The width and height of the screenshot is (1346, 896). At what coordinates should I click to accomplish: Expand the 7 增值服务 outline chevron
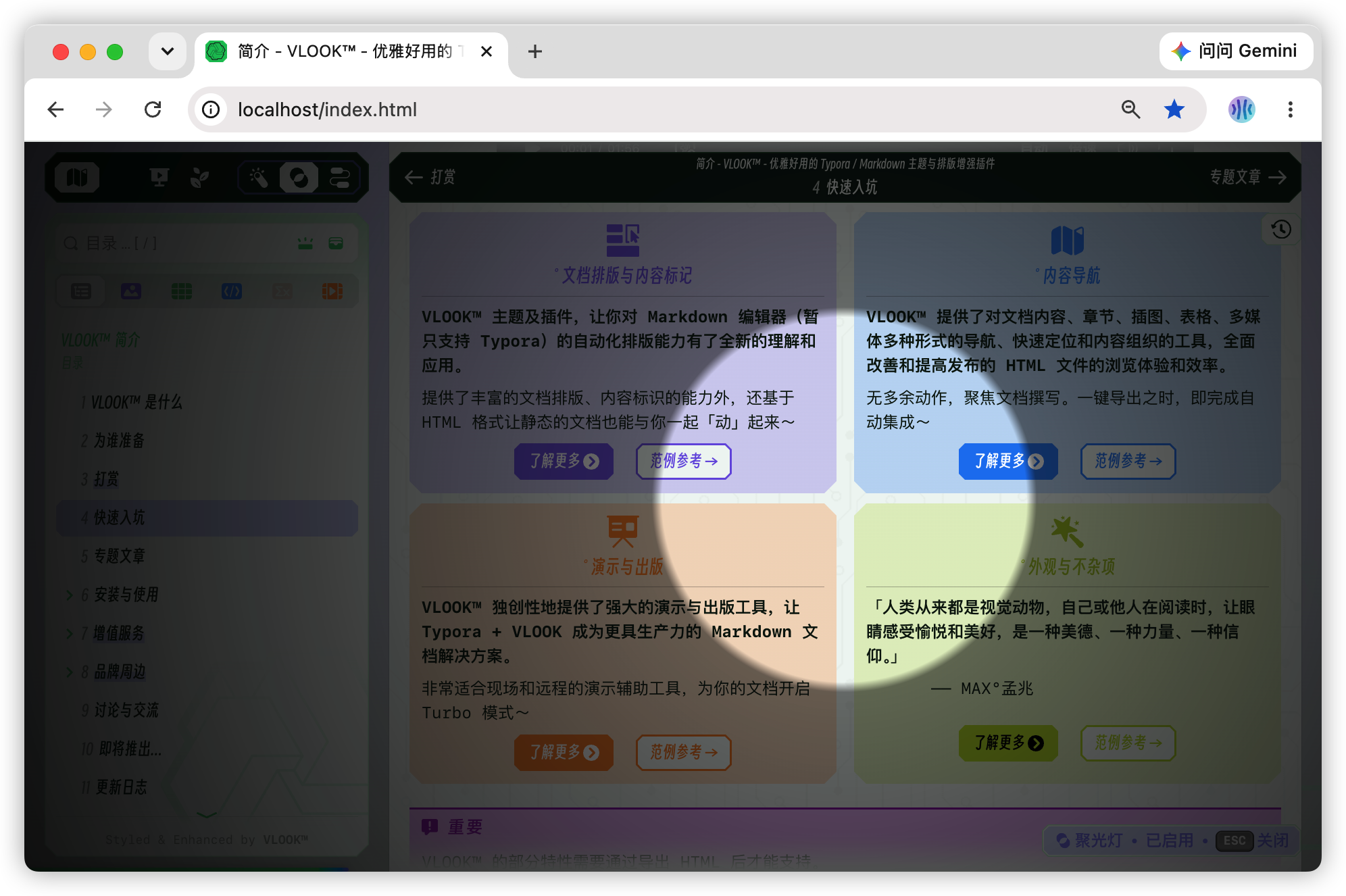[69, 633]
